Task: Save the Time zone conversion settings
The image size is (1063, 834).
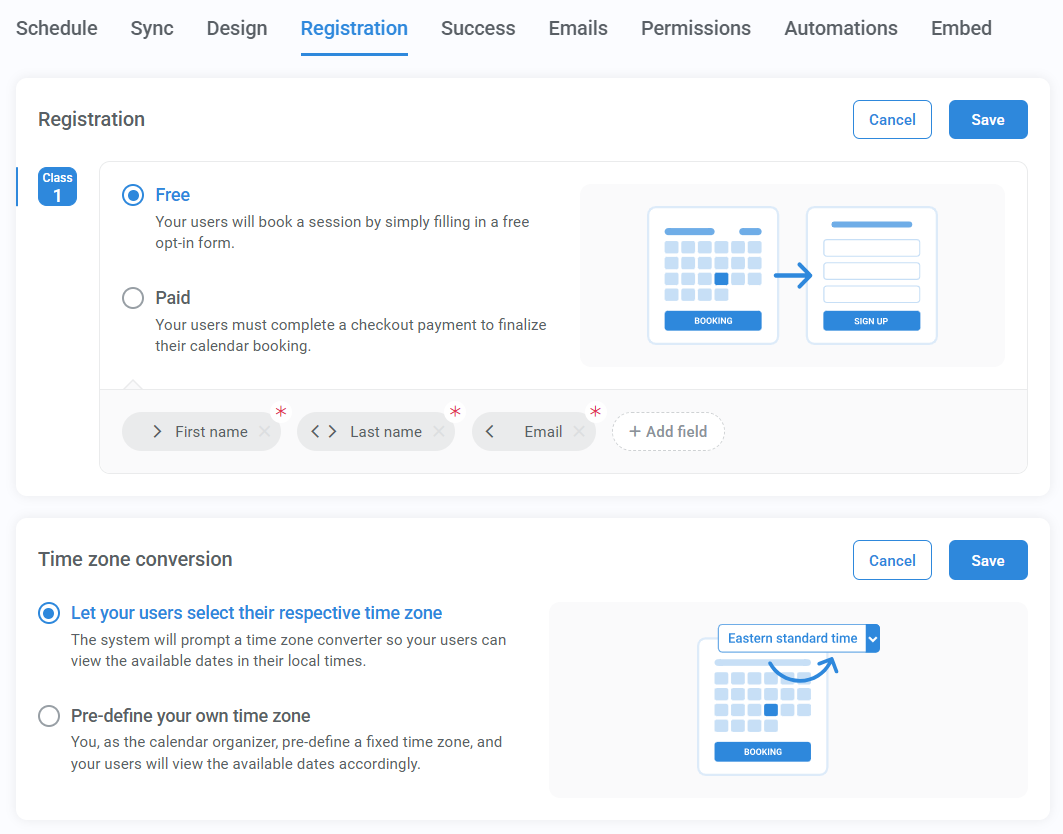Action: click(988, 560)
